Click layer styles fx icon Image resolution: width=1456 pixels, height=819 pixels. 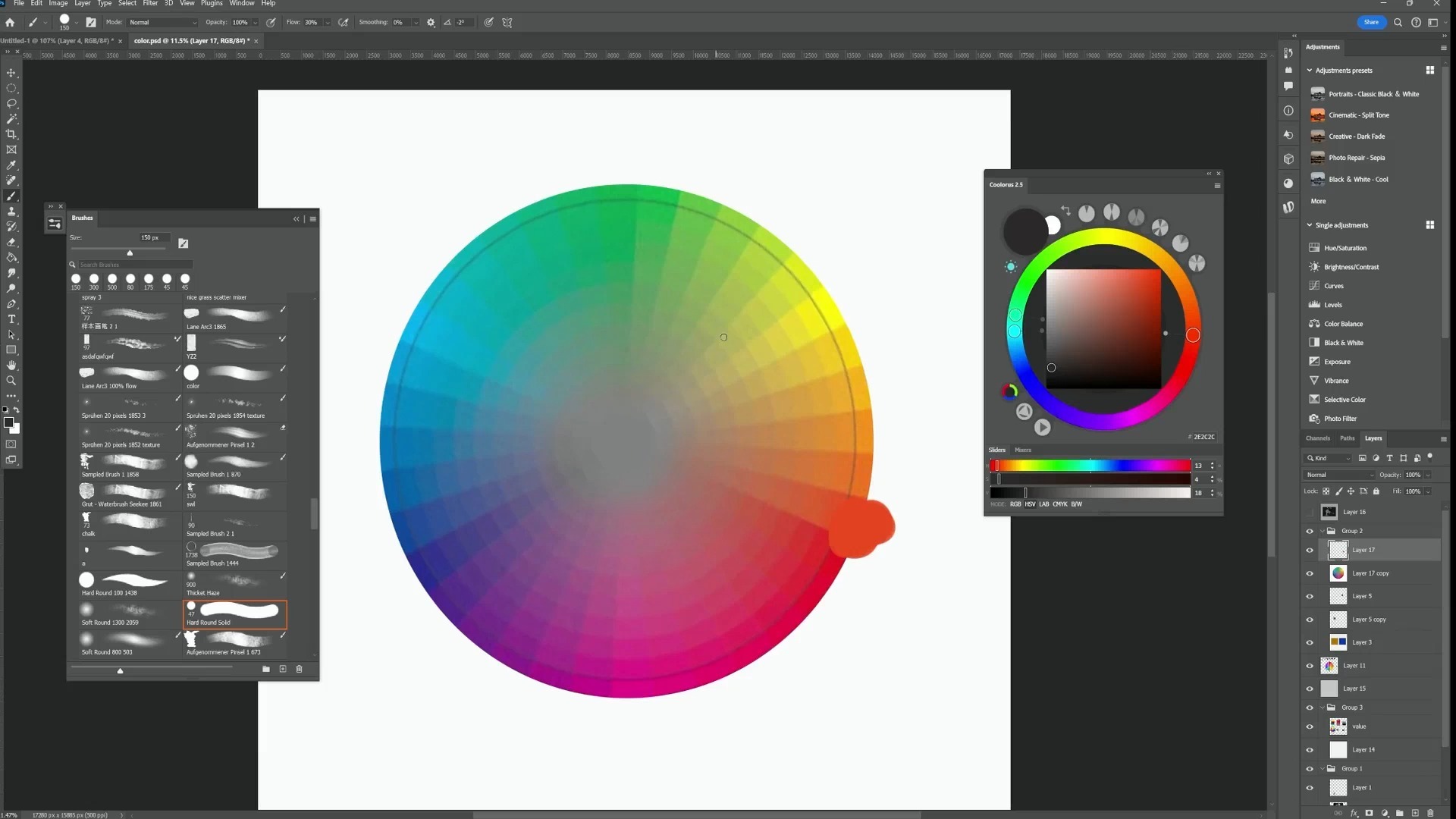pos(1354,813)
